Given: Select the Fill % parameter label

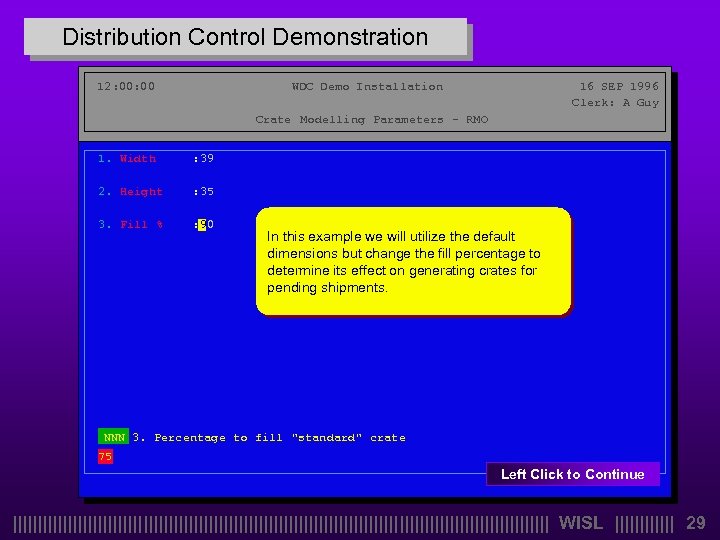Looking at the screenshot, I should tap(141, 225).
